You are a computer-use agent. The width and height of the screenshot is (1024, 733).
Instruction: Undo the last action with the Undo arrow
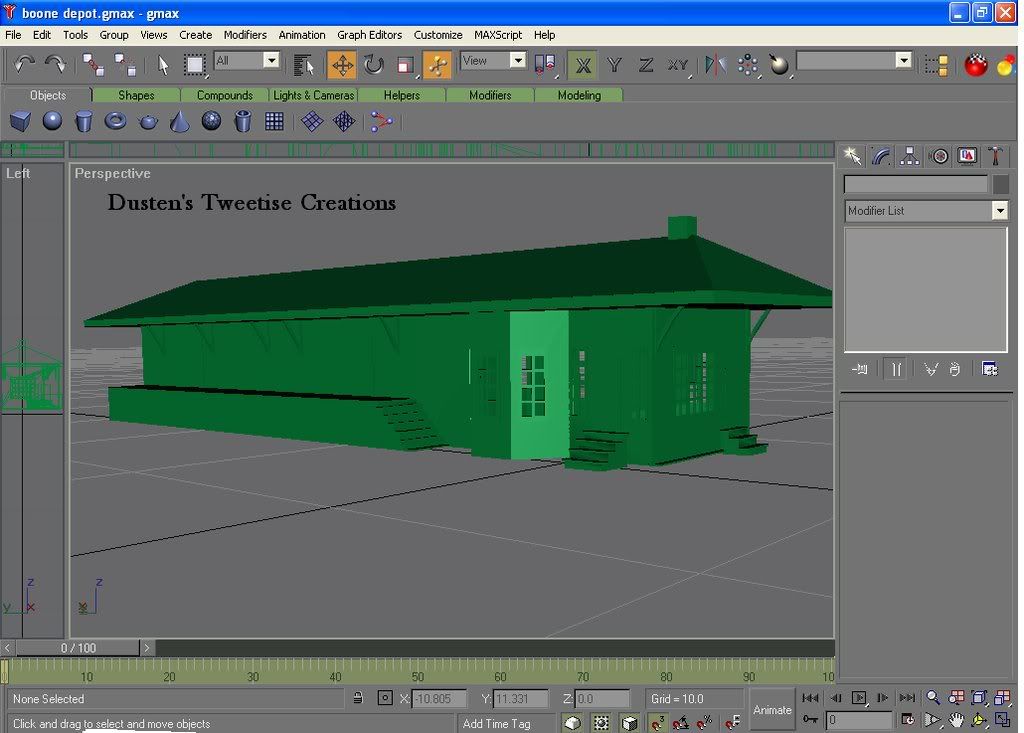[24, 65]
